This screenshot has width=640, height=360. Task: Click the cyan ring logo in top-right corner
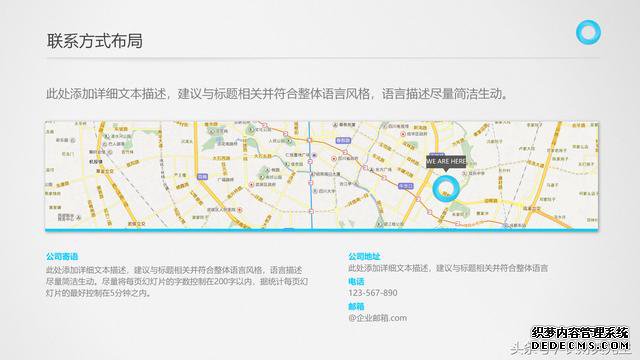[588, 32]
